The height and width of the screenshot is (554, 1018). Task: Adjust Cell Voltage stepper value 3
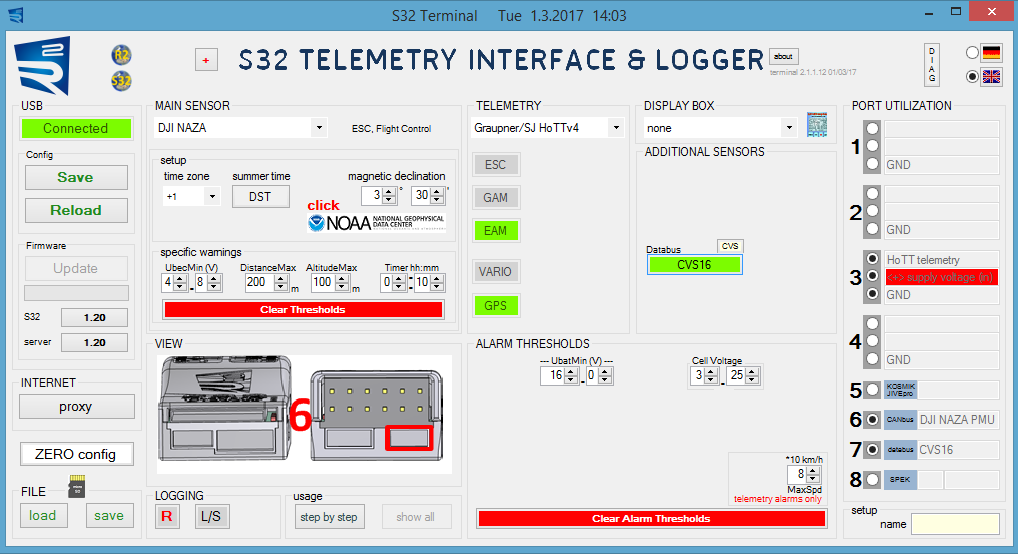[x=711, y=375]
